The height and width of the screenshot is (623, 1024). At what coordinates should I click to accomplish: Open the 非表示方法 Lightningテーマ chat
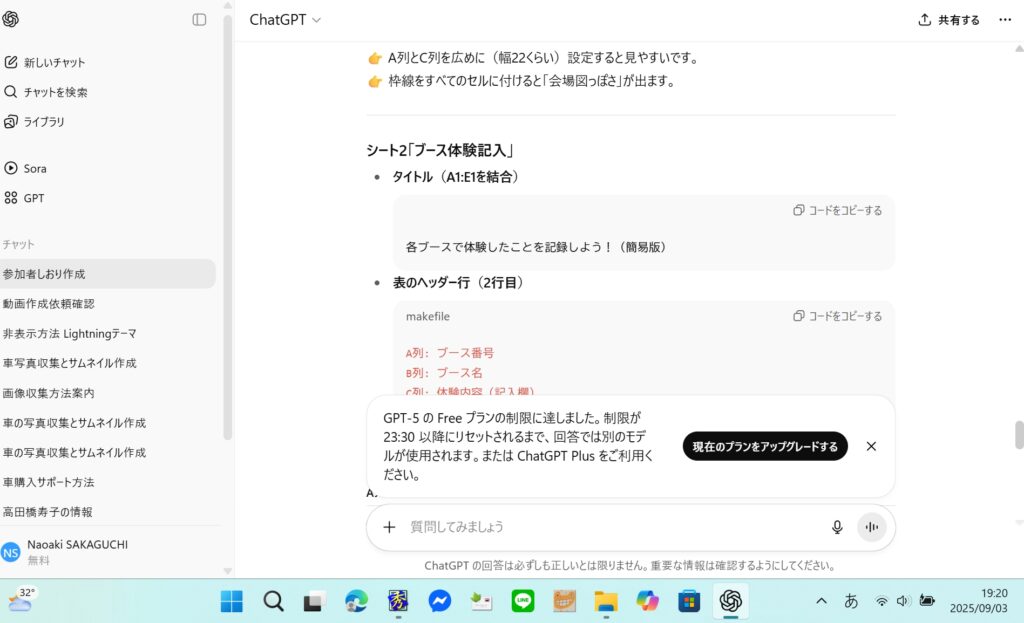coord(69,334)
